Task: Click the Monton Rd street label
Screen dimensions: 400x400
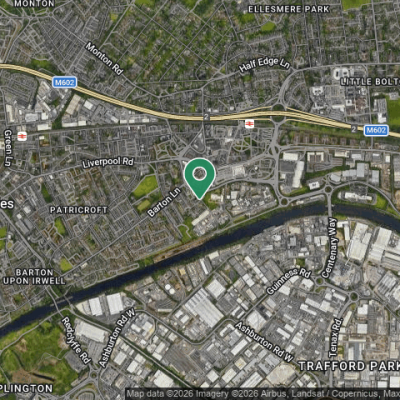Action: [104, 58]
